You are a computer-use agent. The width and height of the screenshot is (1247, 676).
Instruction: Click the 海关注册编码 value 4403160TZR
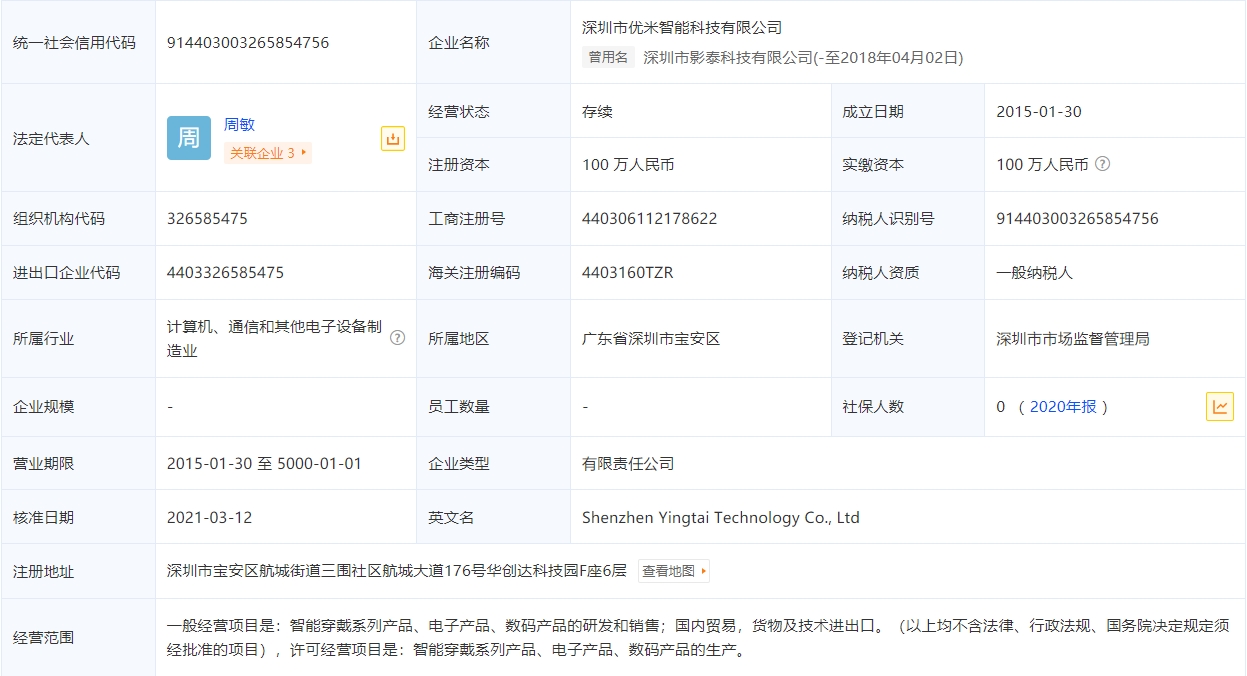point(627,273)
